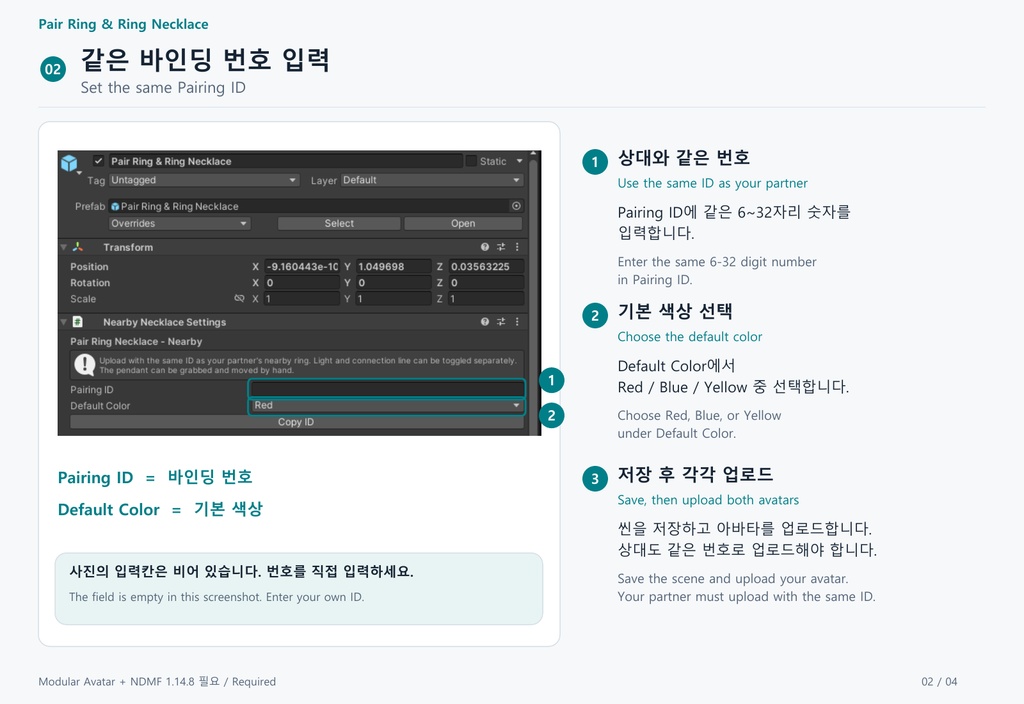Image resolution: width=1024 pixels, height=704 pixels.
Task: Click the prefab Select button
Action: point(339,223)
